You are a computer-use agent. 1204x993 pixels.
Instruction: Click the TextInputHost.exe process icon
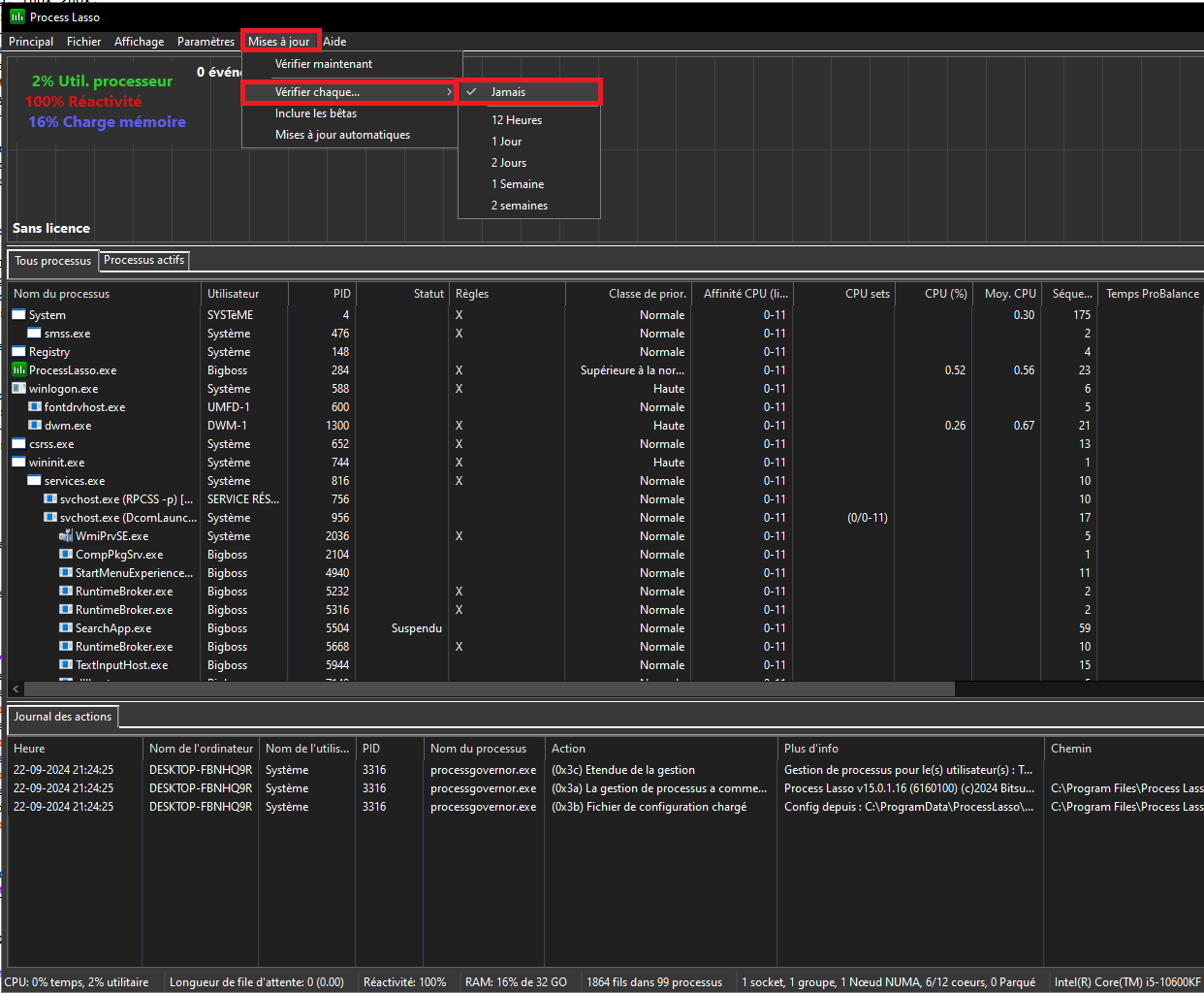[x=66, y=665]
